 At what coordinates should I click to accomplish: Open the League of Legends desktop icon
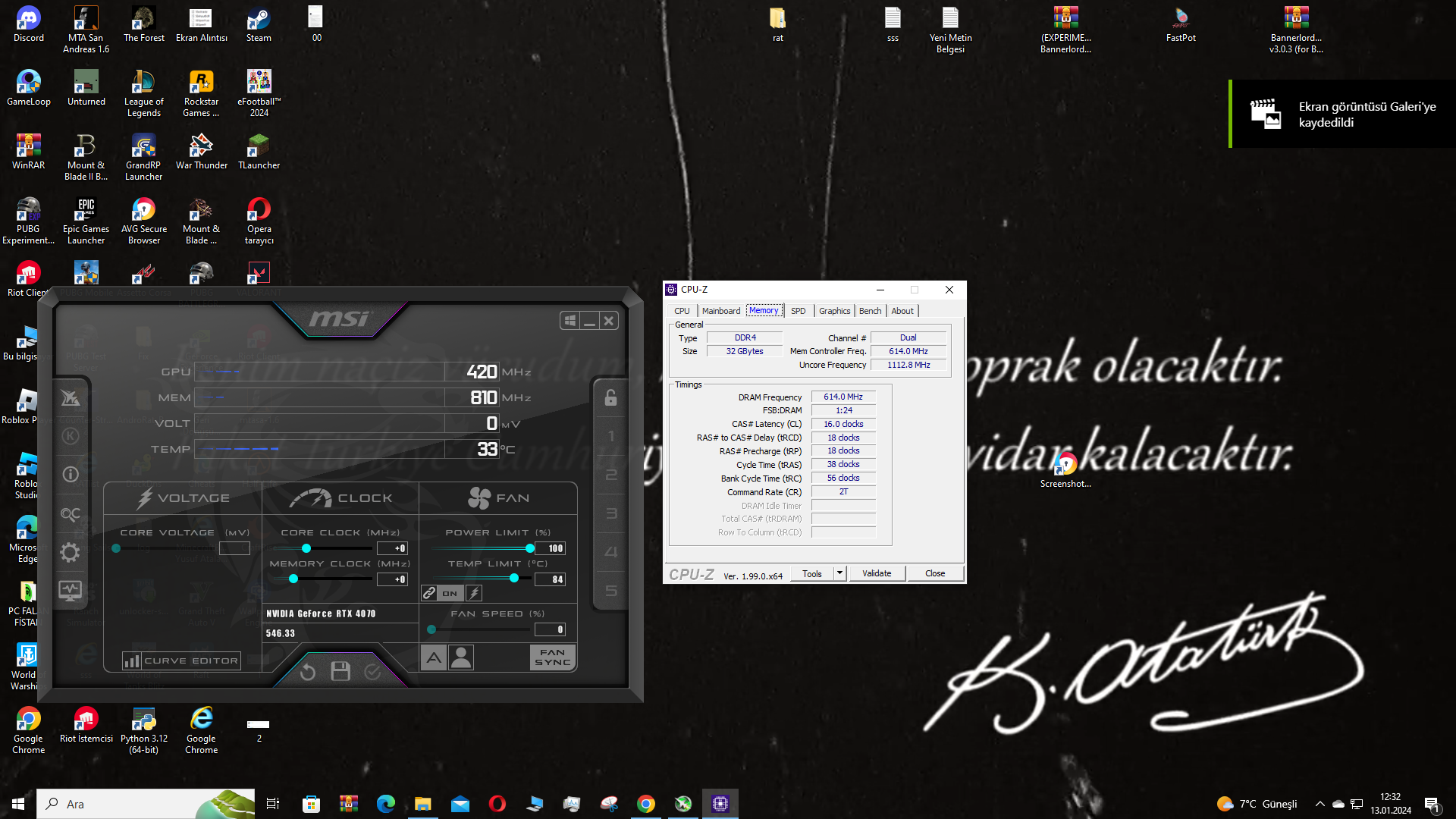click(143, 93)
